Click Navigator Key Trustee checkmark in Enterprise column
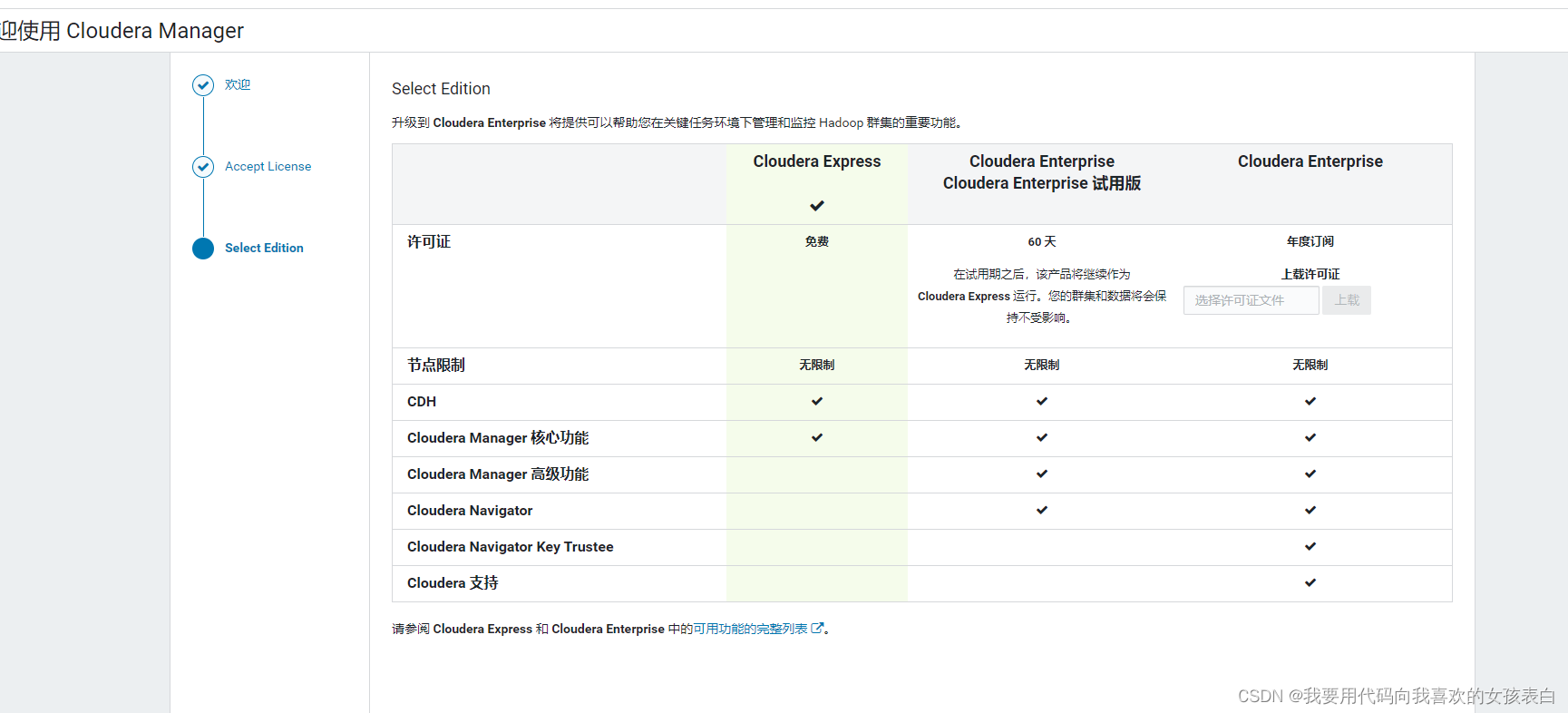 1310,546
